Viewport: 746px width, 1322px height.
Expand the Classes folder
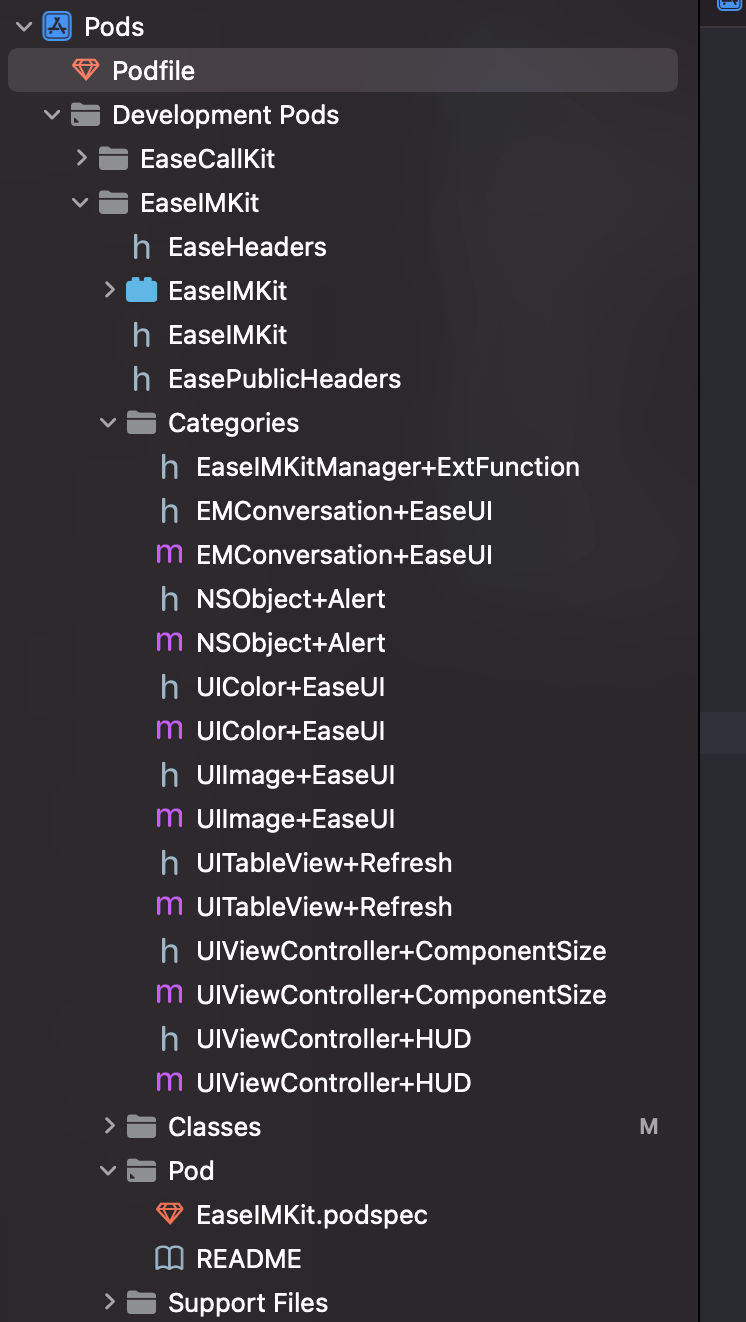(109, 1127)
